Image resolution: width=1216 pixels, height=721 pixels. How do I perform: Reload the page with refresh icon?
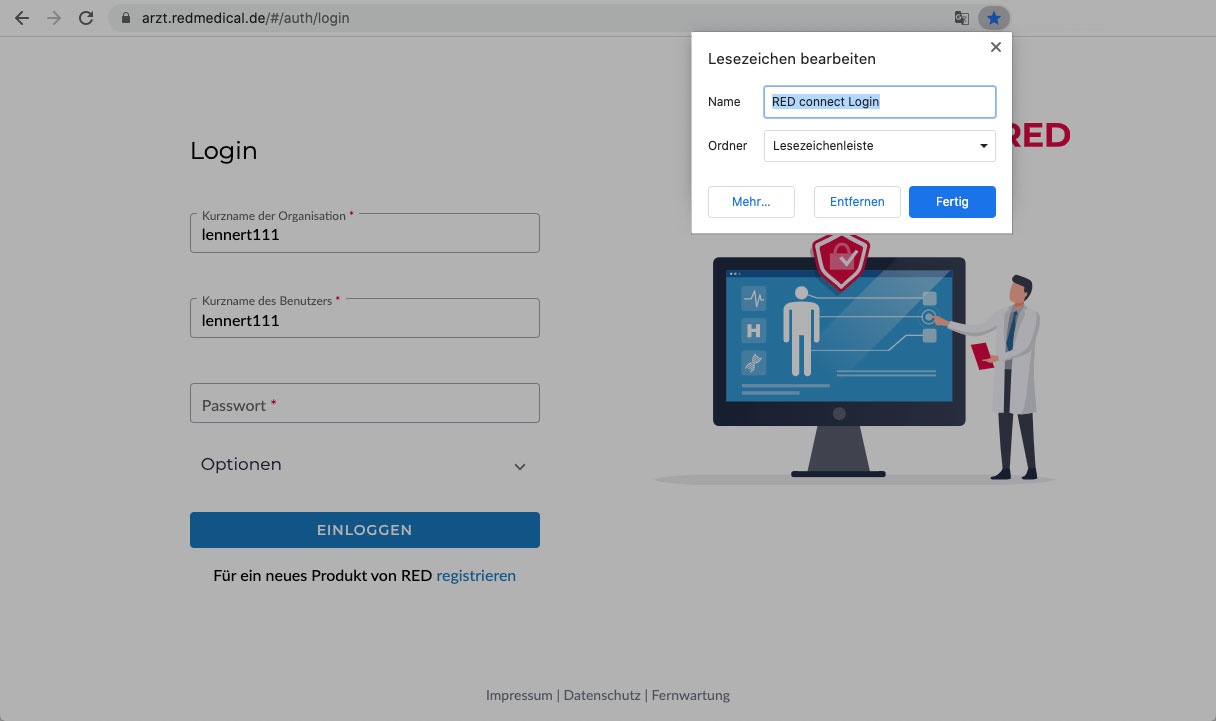[x=87, y=18]
